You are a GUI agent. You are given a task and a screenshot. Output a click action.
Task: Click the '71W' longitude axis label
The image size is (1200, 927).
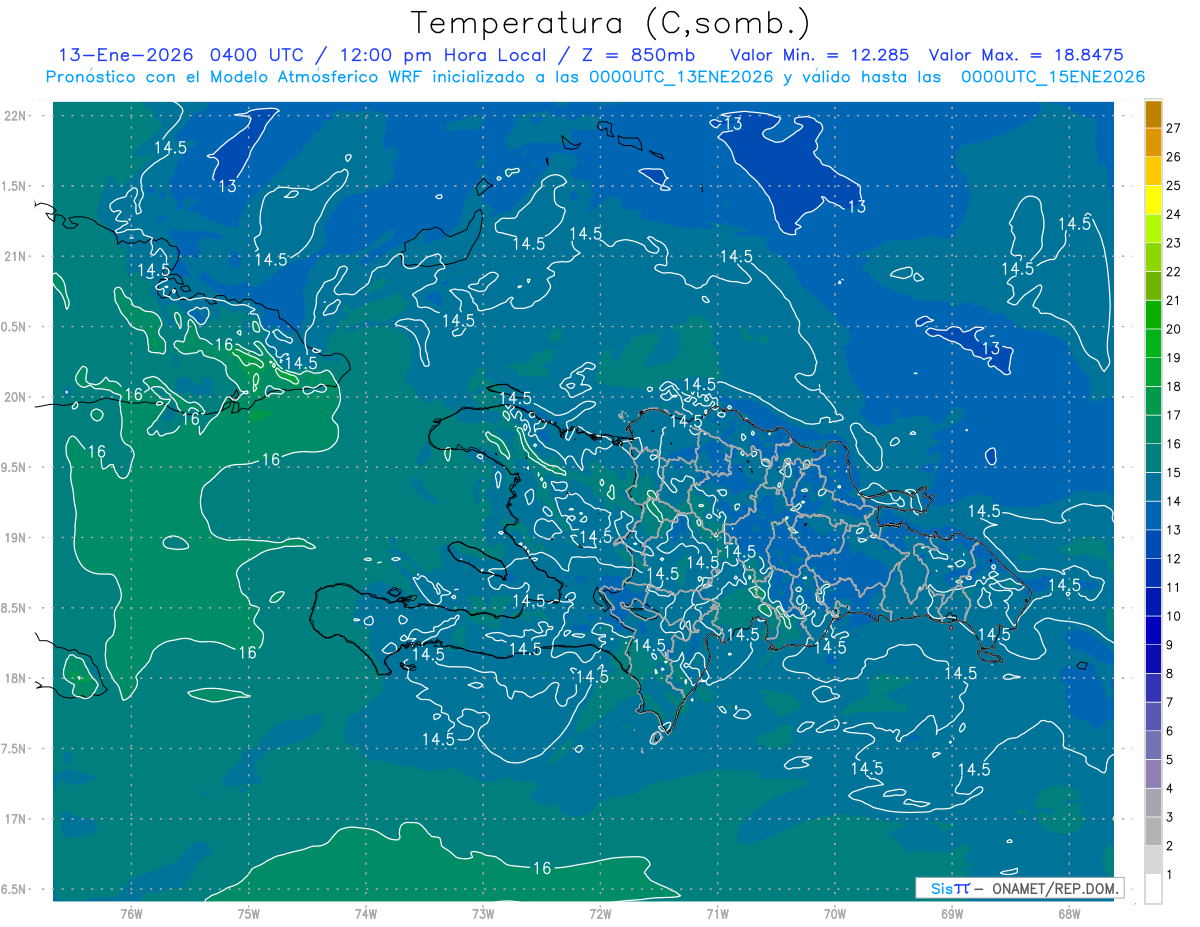[x=717, y=913]
